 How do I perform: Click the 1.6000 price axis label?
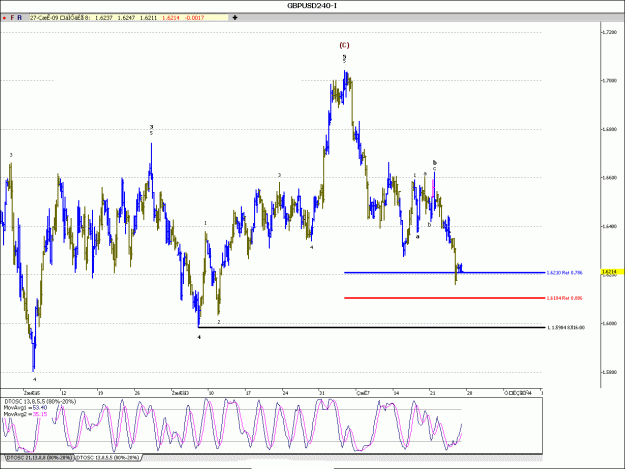tap(610, 324)
